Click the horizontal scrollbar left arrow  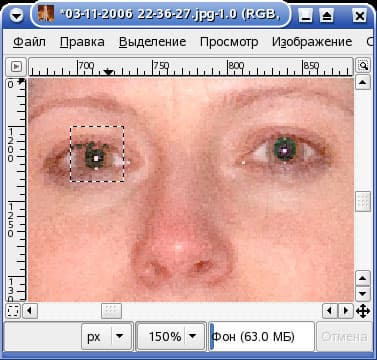click(30, 311)
